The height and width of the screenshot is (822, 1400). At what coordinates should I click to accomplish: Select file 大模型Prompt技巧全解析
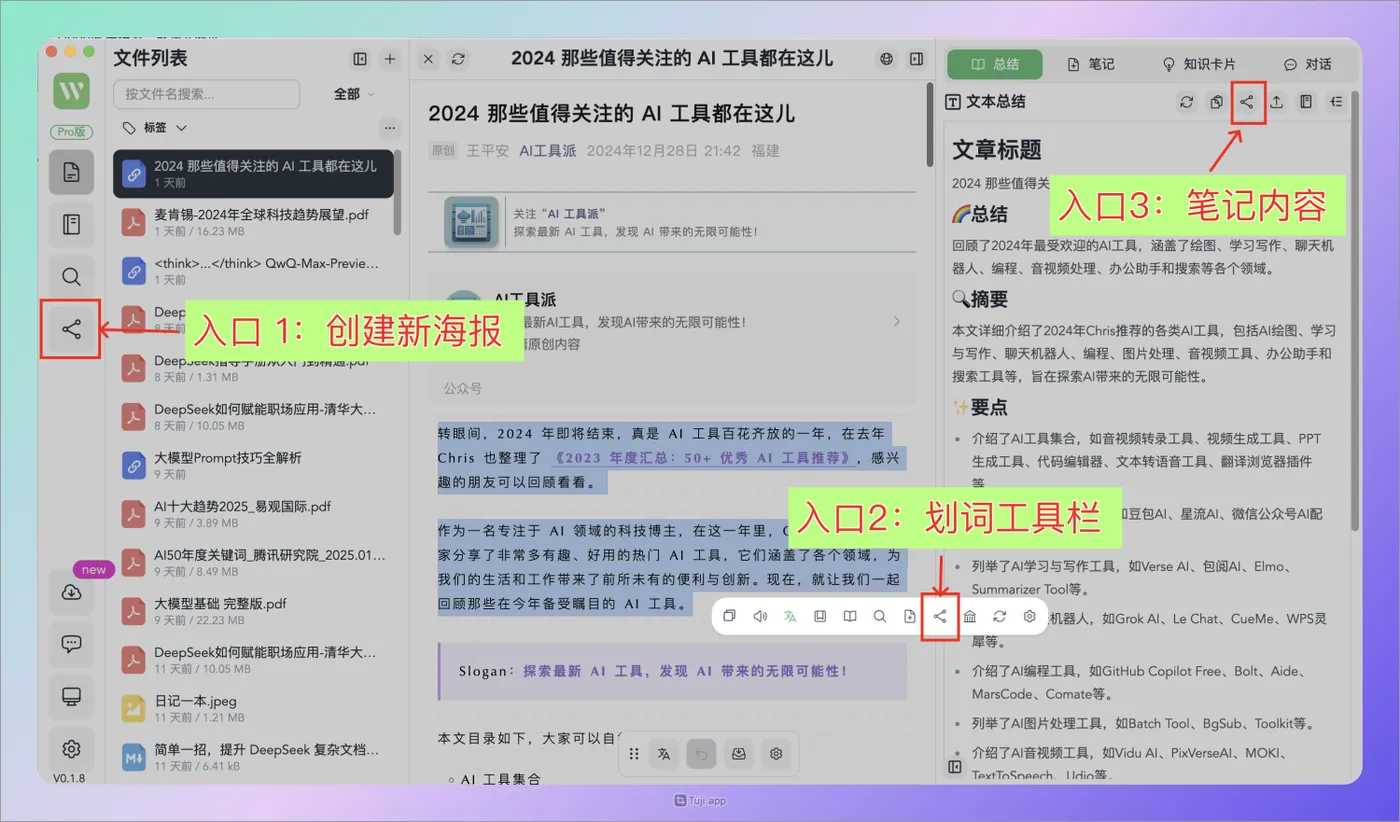254,464
